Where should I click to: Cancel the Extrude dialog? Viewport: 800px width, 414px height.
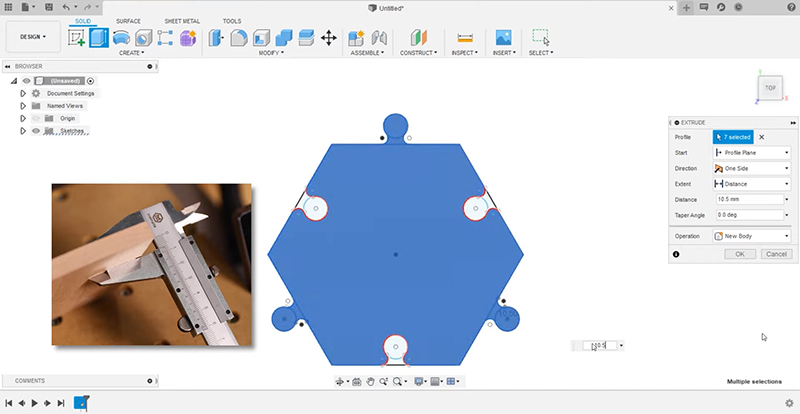[x=775, y=254]
